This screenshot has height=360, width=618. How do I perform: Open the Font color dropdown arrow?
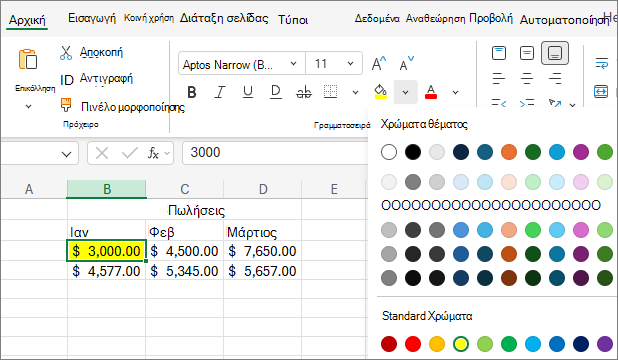pos(455,93)
